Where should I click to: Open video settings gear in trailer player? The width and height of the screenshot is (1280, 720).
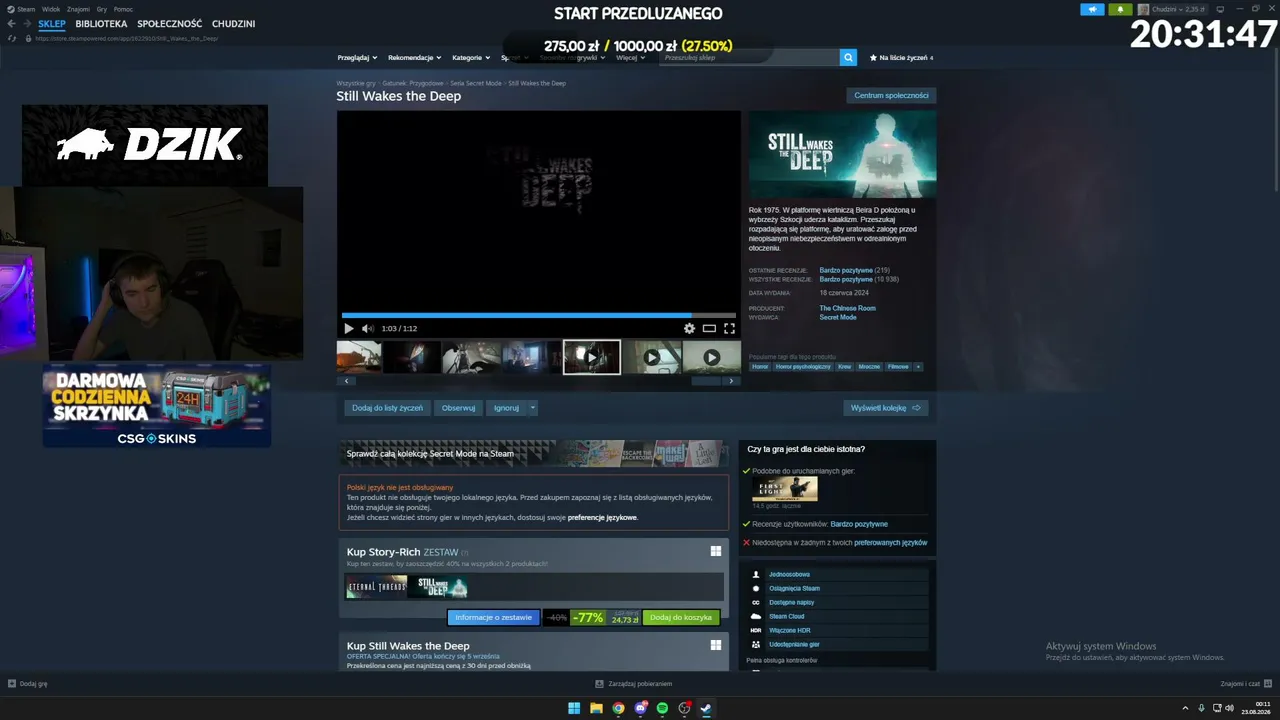689,328
